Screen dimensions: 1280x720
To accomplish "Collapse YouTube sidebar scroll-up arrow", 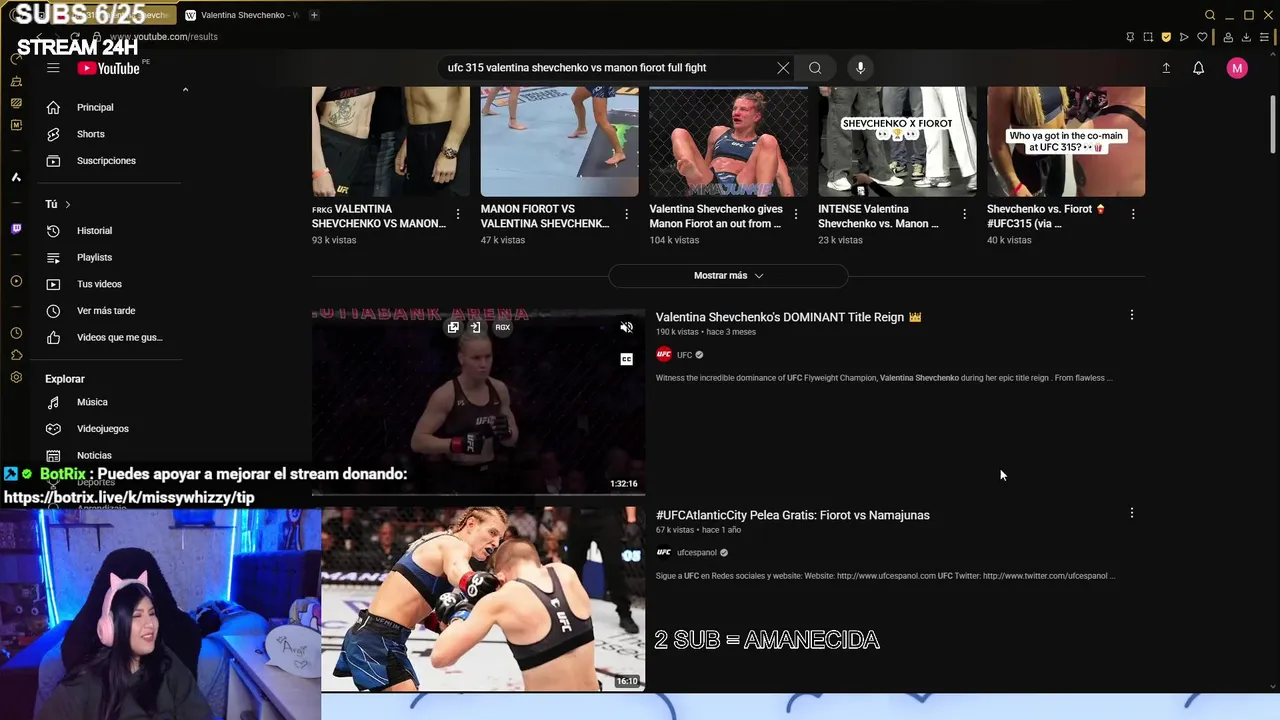I will point(185,90).
